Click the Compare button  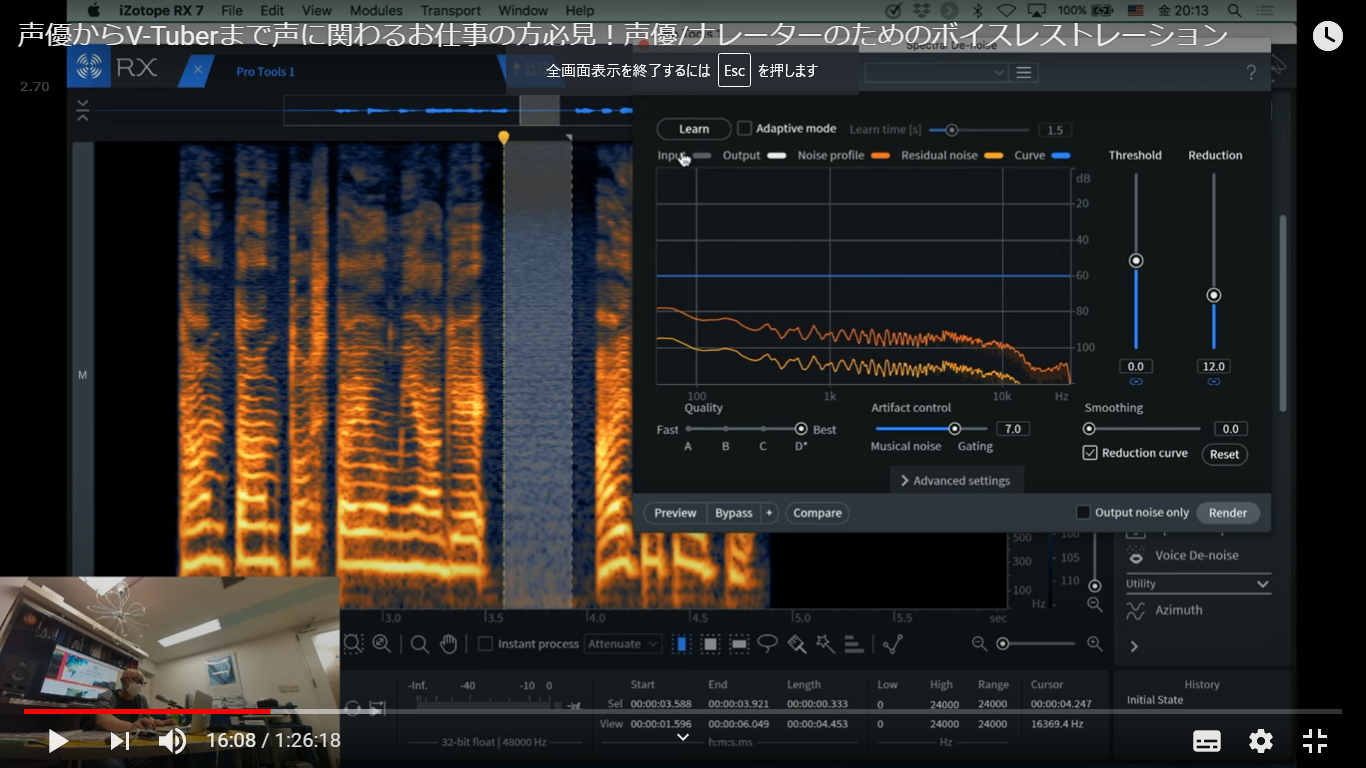(818, 513)
